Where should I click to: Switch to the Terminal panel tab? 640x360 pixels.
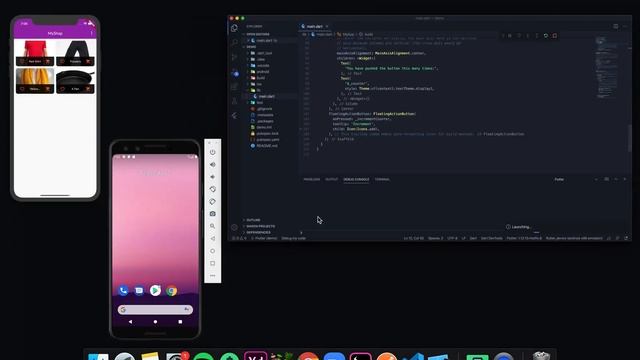pos(382,180)
